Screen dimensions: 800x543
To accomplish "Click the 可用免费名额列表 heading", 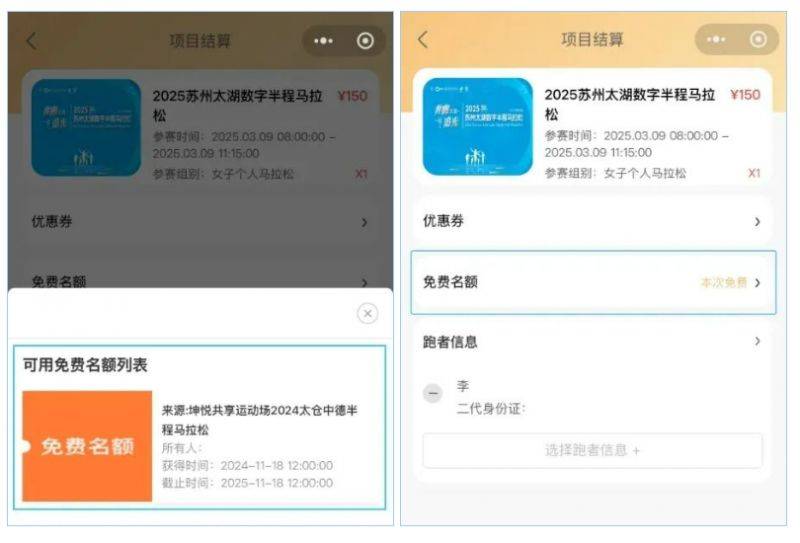I will tap(85, 365).
